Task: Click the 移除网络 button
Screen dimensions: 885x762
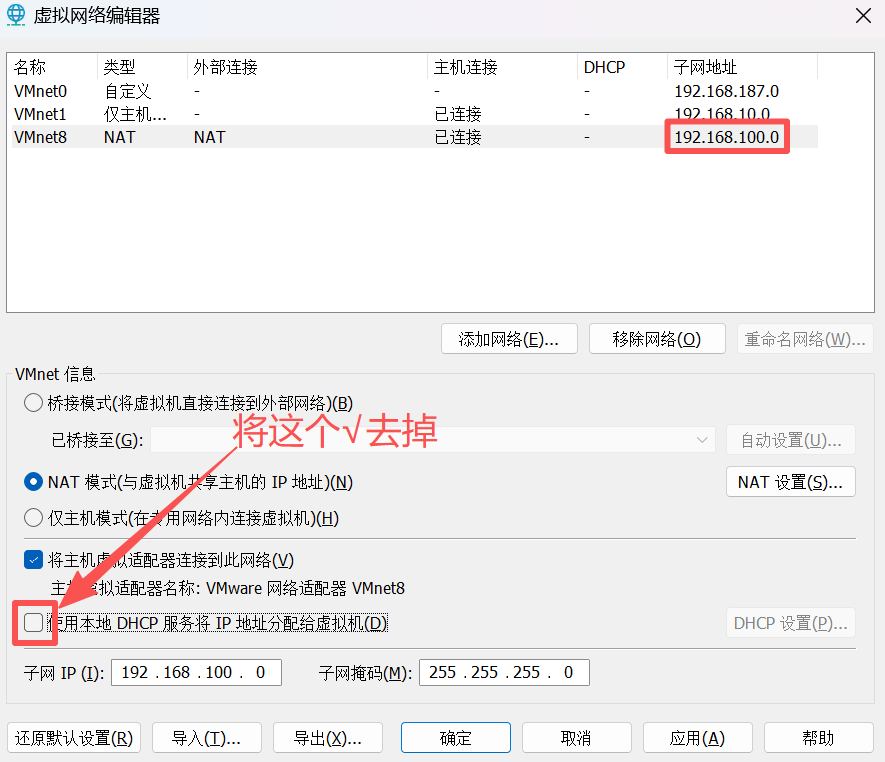Action: [657, 339]
